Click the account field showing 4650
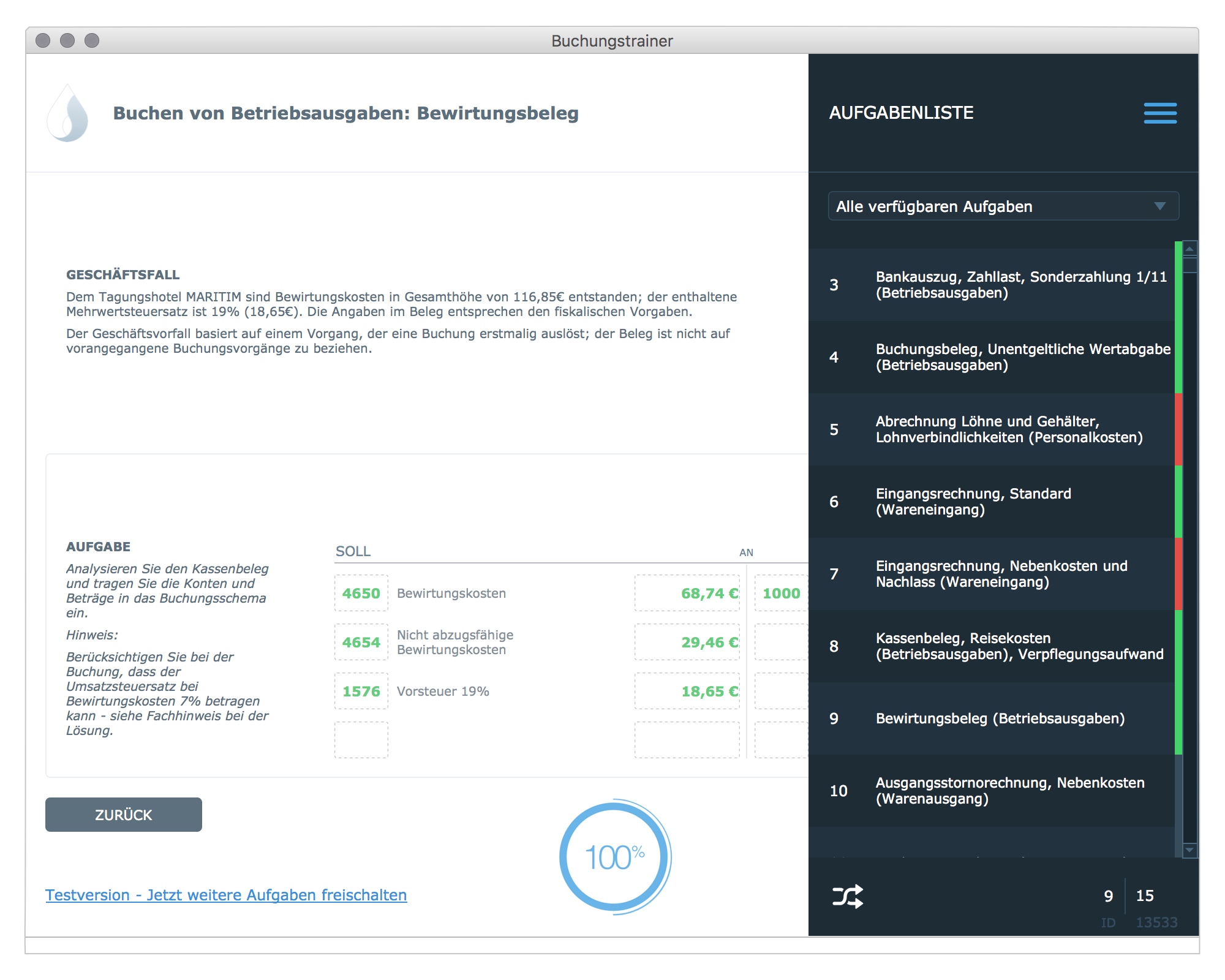 click(361, 593)
